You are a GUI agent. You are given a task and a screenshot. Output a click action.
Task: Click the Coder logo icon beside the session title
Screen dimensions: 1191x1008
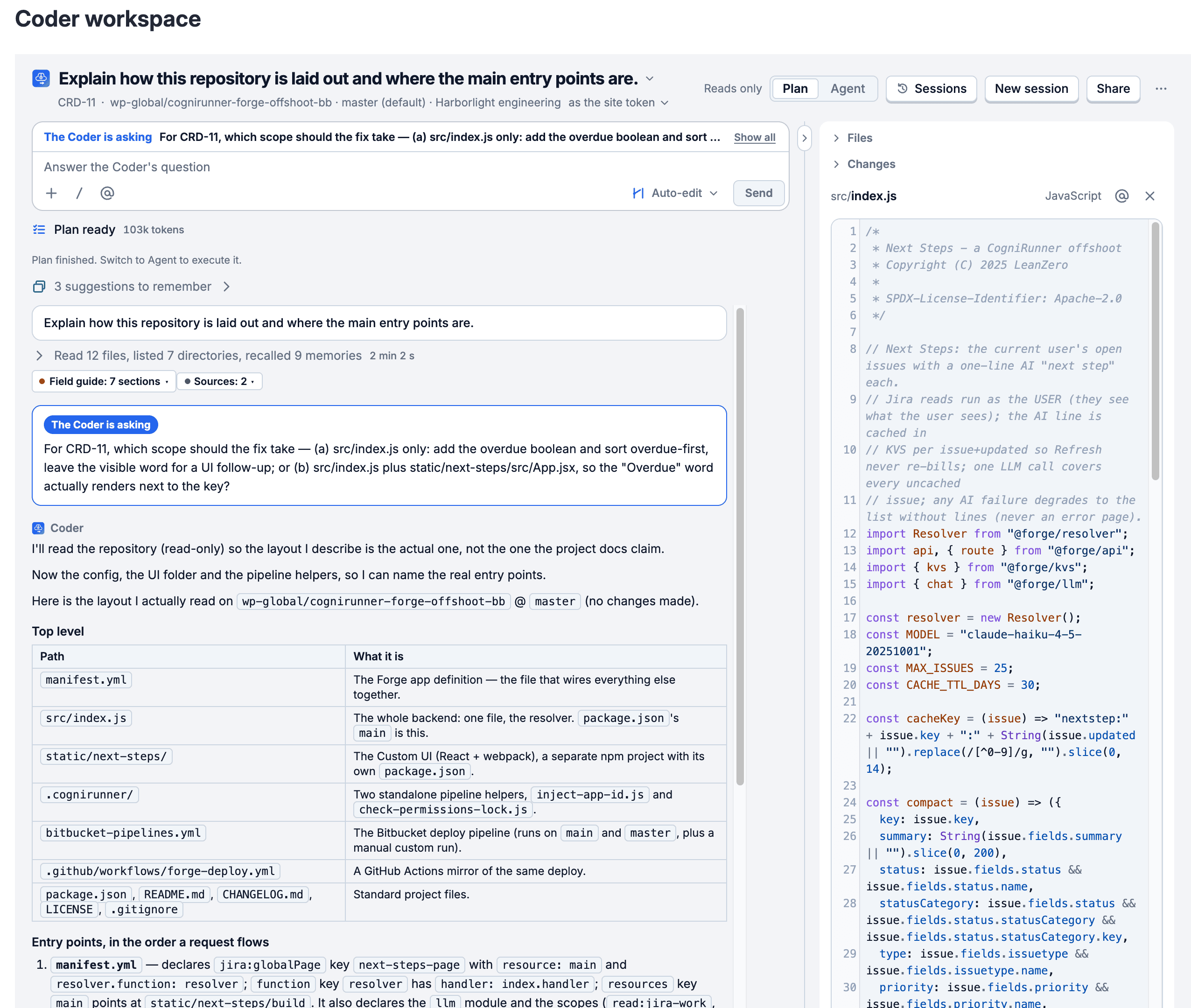pos(41,78)
